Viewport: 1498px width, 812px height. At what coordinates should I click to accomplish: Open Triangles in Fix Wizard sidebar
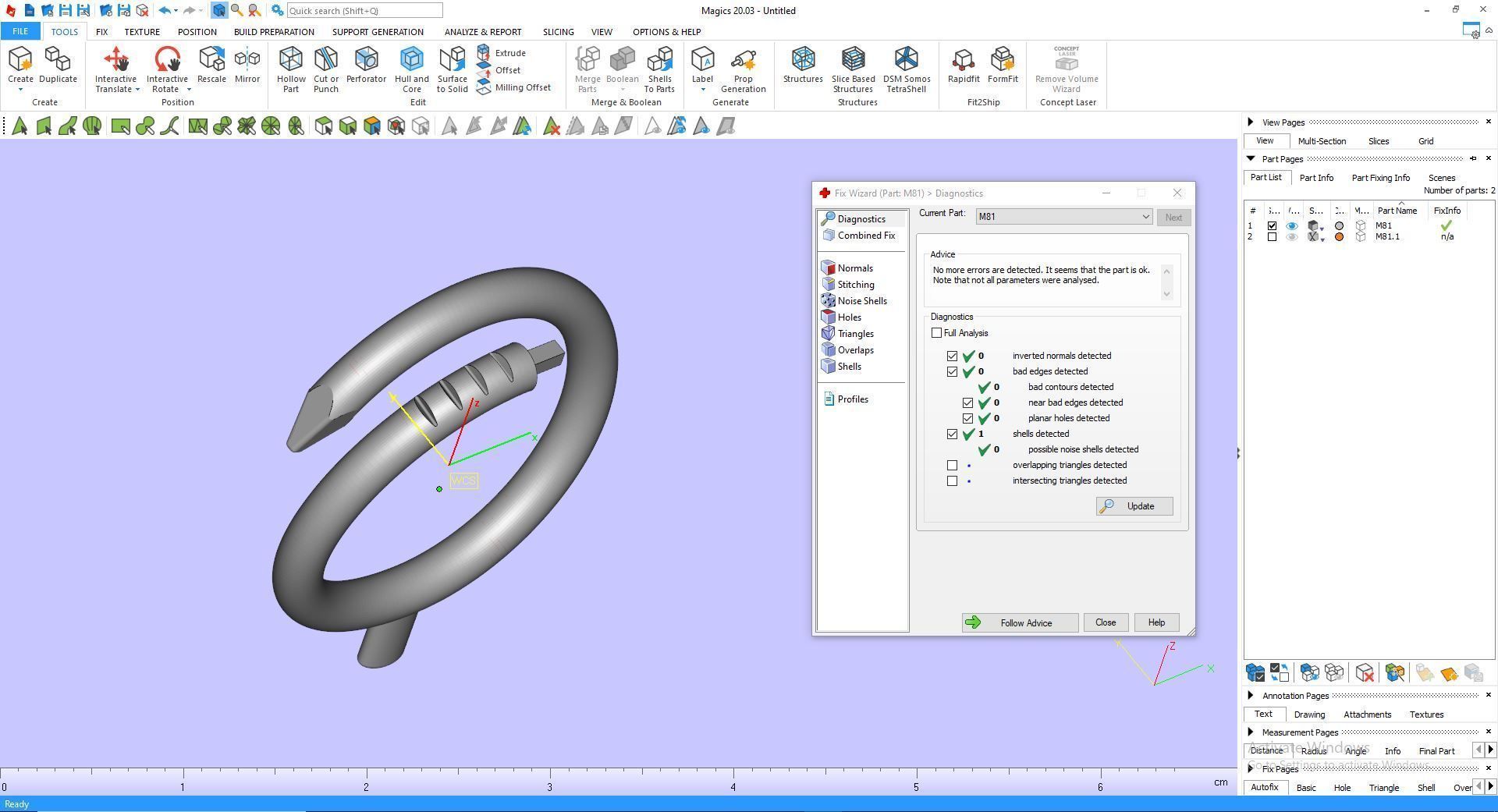[848, 334]
